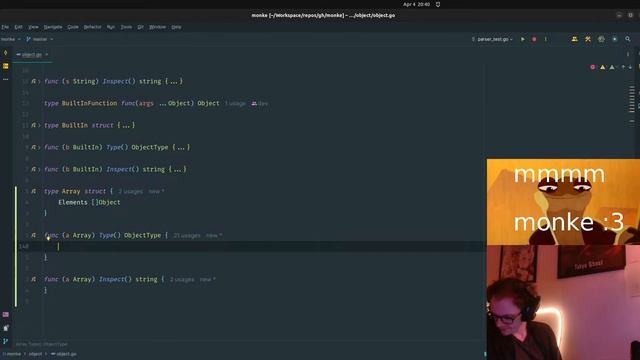Run the parser_test.go configuration
This screenshot has width=640, height=360.
pyautogui.click(x=522, y=39)
